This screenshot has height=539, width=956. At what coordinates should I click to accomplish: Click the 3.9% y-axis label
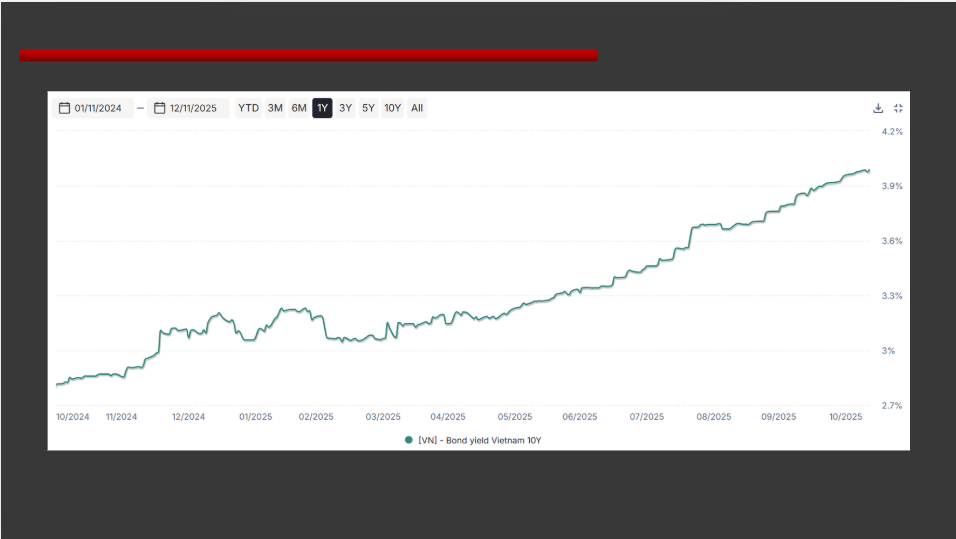point(892,186)
